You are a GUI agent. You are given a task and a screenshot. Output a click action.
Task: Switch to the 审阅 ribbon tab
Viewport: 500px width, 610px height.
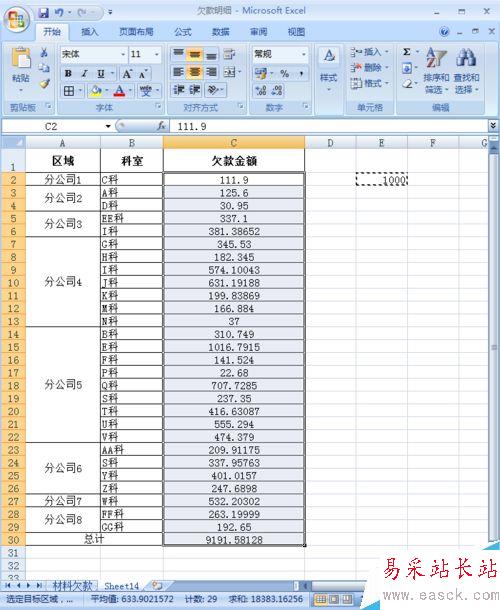258,32
